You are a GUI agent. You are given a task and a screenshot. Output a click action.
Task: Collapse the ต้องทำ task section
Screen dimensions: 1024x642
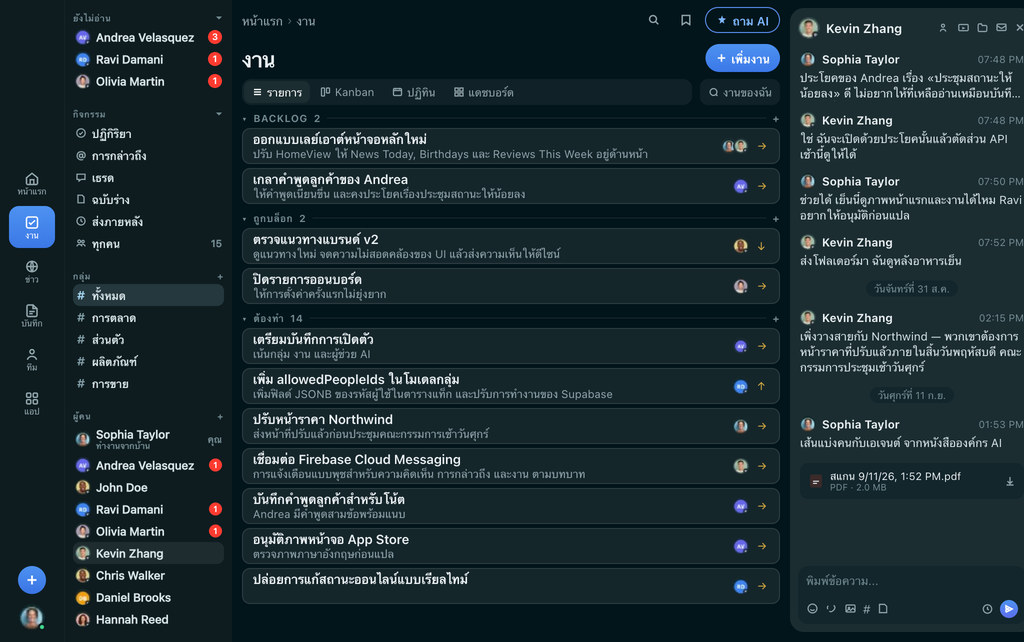(x=244, y=319)
